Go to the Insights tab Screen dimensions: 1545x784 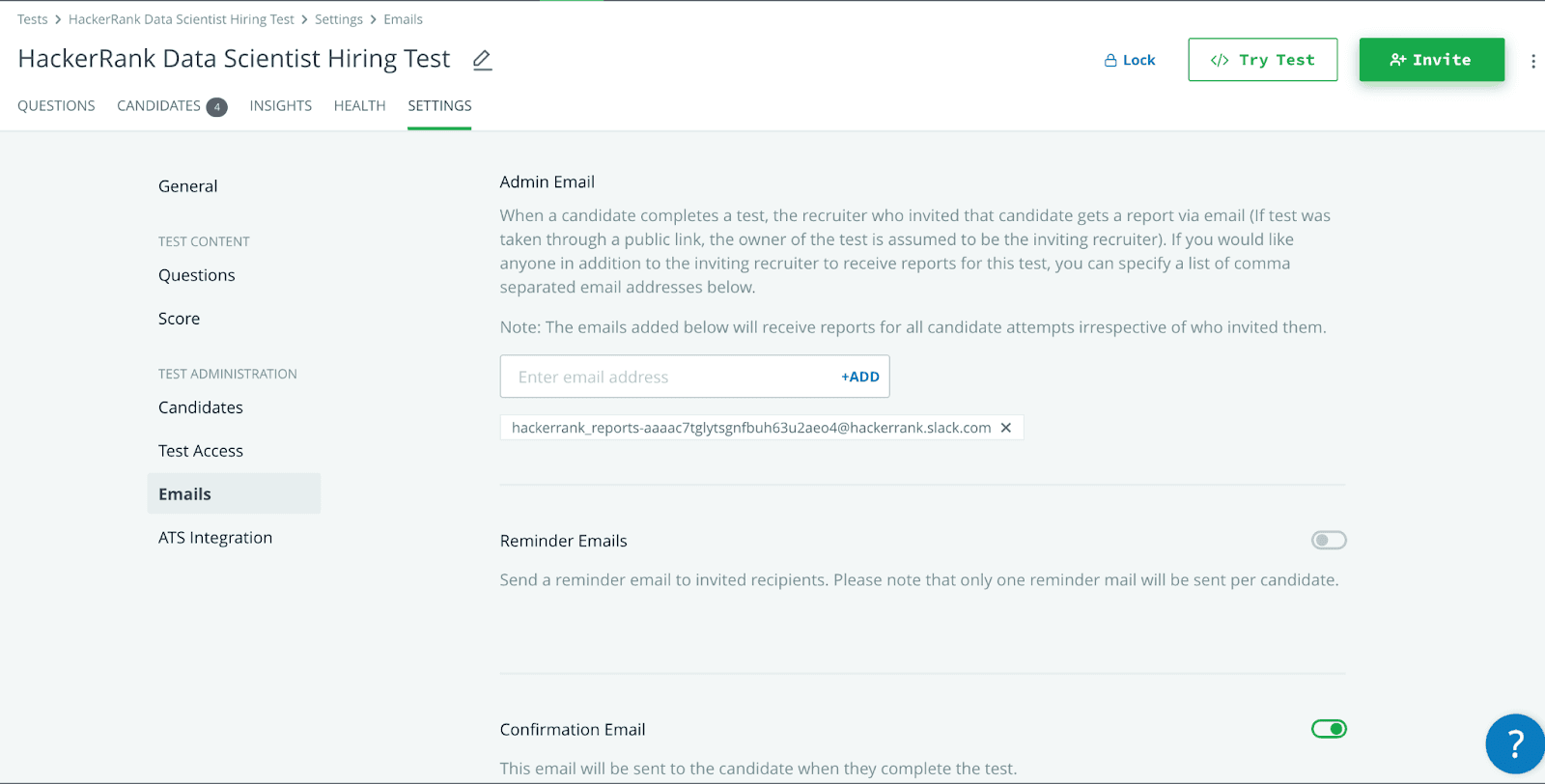coord(280,106)
